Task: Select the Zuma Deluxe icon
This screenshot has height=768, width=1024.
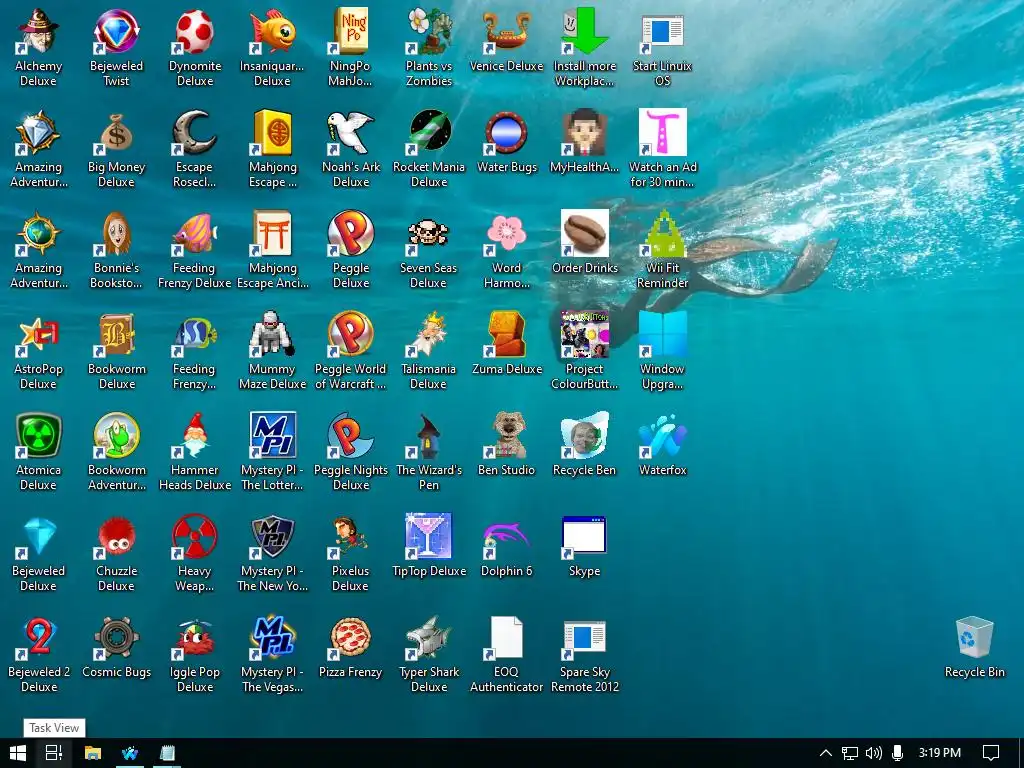Action: click(507, 334)
